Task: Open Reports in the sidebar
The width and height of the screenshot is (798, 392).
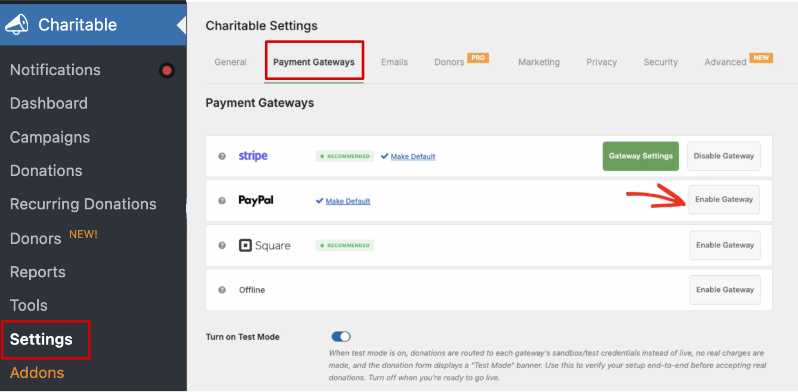Action: point(38,272)
